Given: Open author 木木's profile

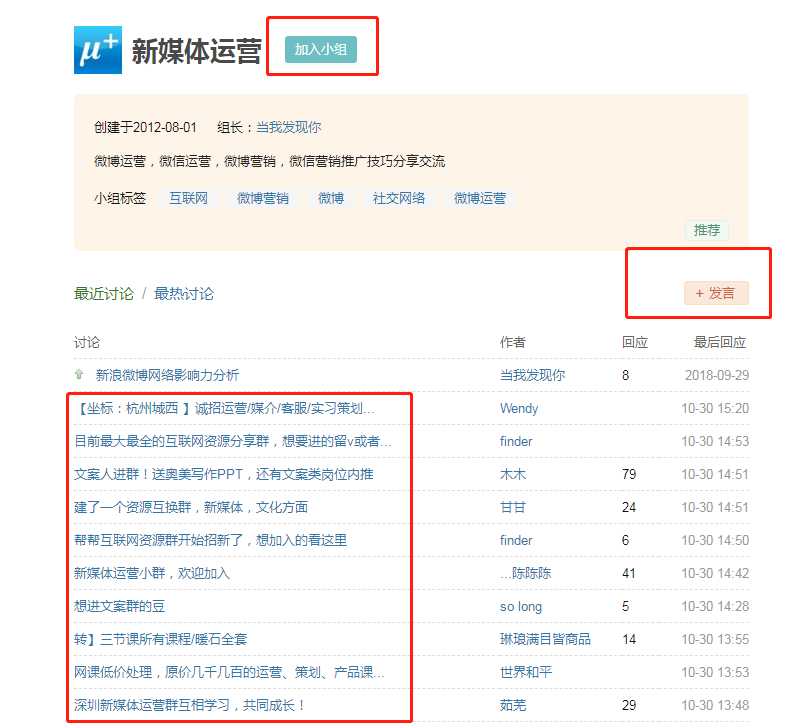Looking at the screenshot, I should 513,474.
